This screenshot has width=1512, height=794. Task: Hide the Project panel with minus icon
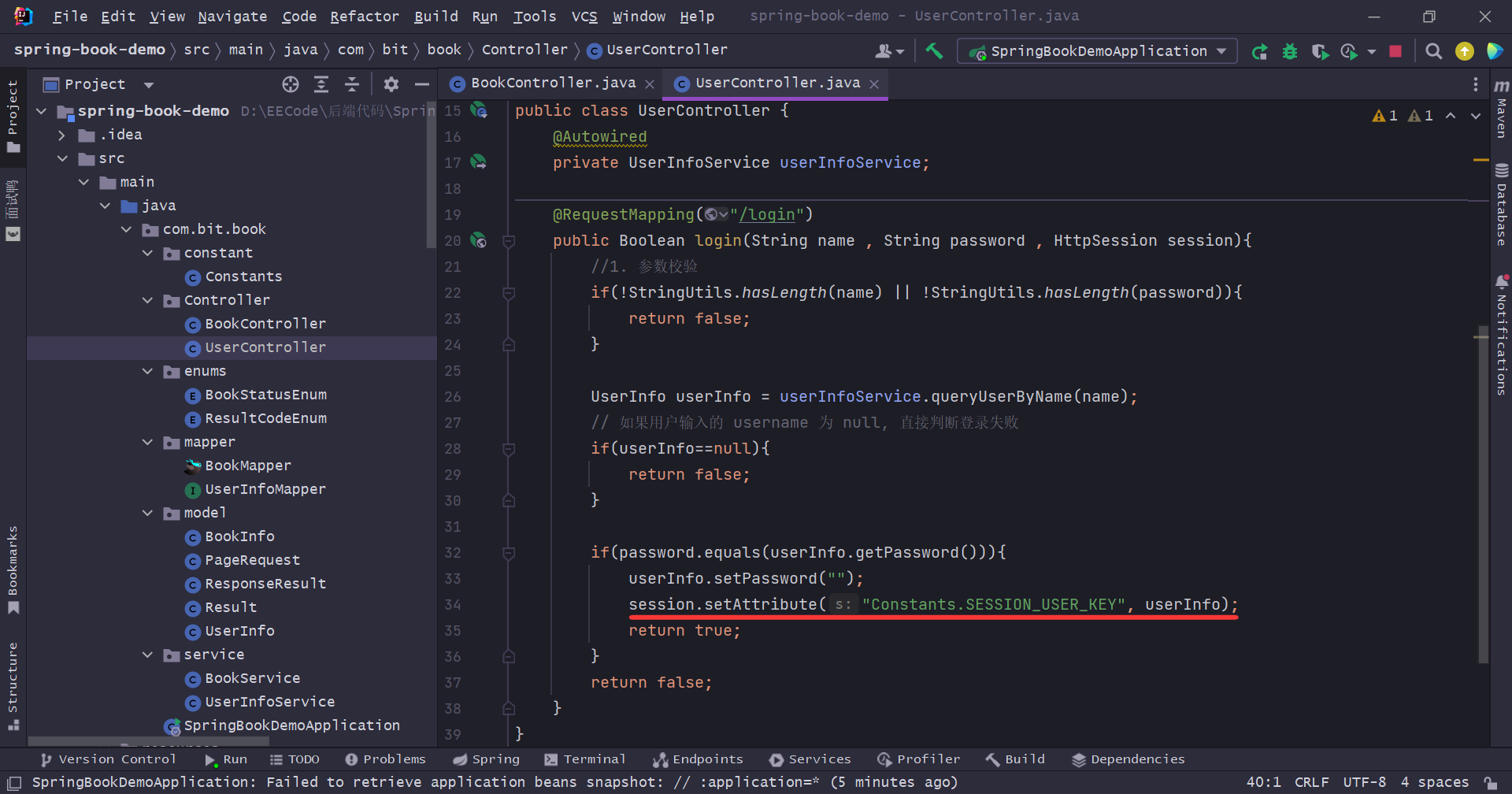pos(422,84)
